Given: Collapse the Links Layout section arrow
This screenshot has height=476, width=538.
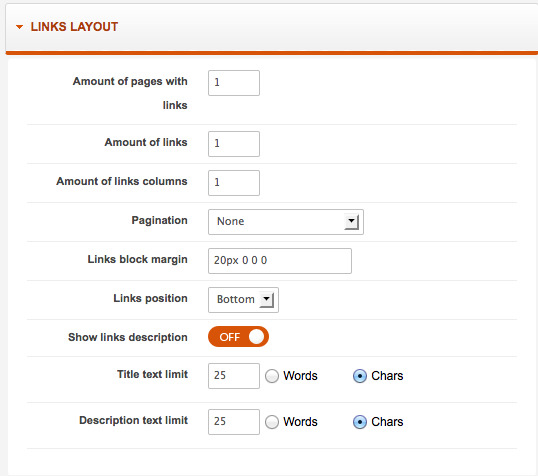Looking at the screenshot, I should click(x=20, y=27).
